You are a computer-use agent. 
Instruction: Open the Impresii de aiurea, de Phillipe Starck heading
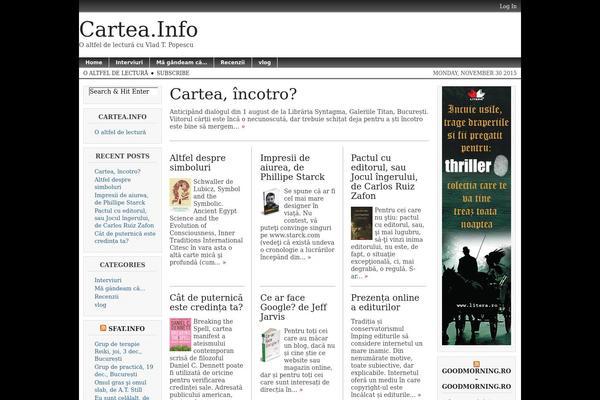292,167
